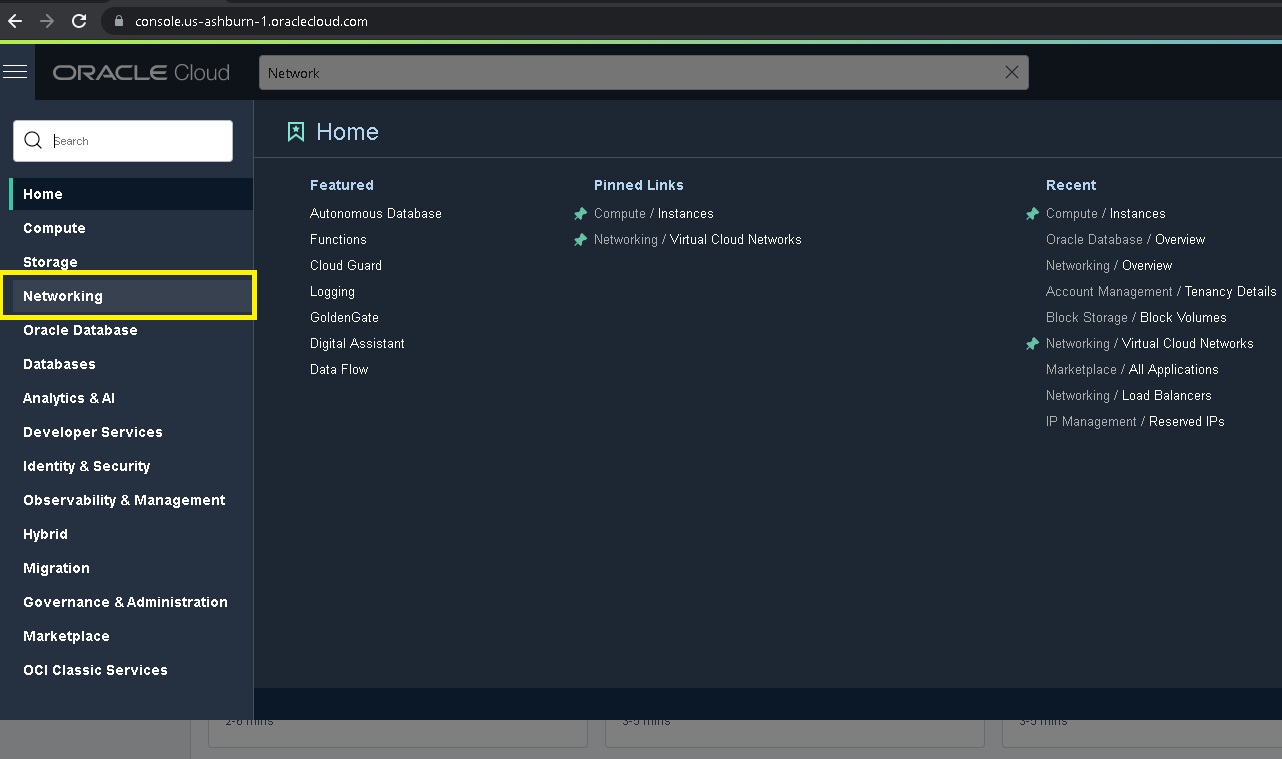Open Identity & Security category
The width and height of the screenshot is (1282, 759).
tap(86, 466)
